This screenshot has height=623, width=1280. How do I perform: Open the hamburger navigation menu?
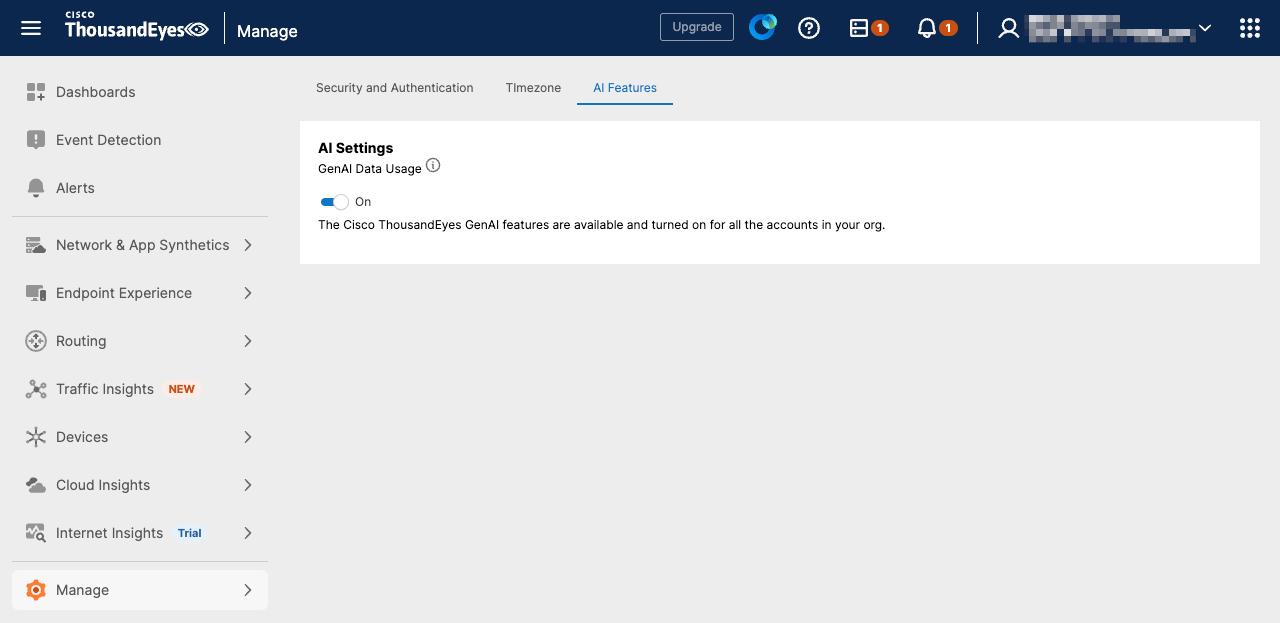click(x=31, y=28)
